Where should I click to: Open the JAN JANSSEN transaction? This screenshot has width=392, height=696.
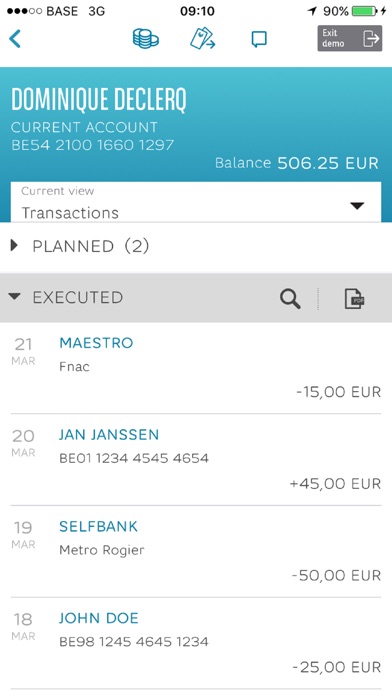[196, 459]
